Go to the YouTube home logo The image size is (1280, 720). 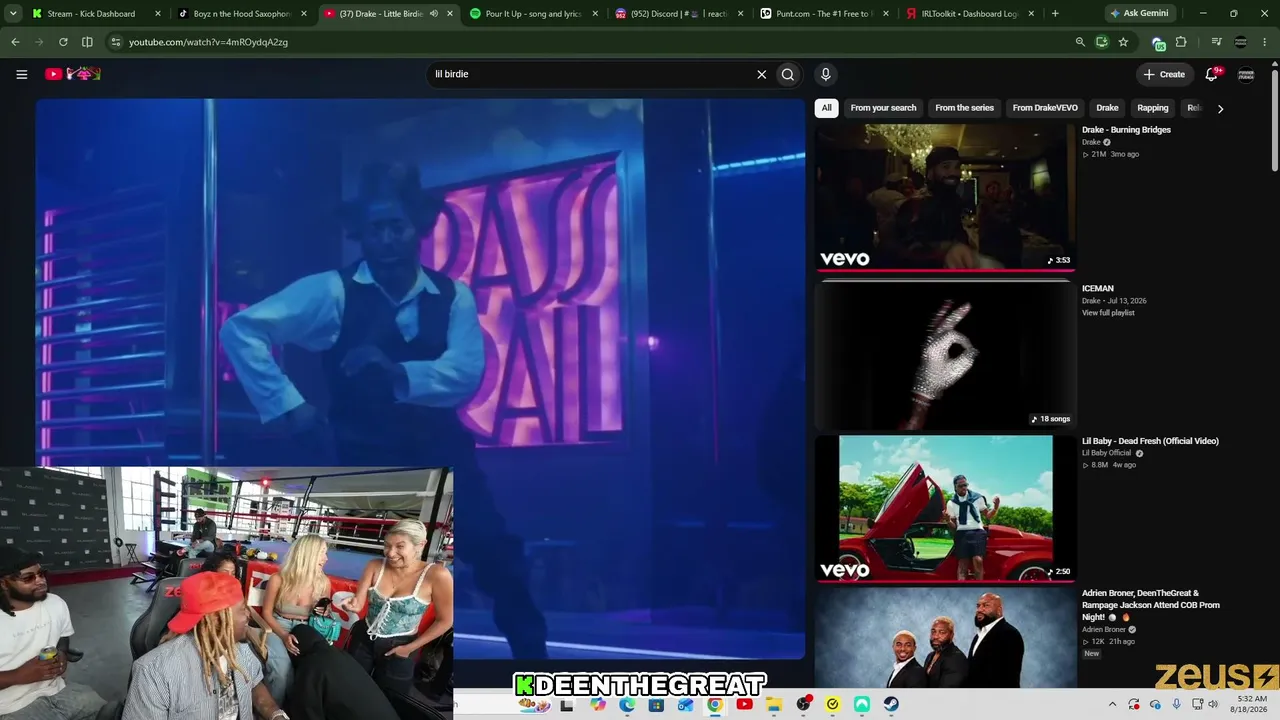pyautogui.click(x=73, y=74)
